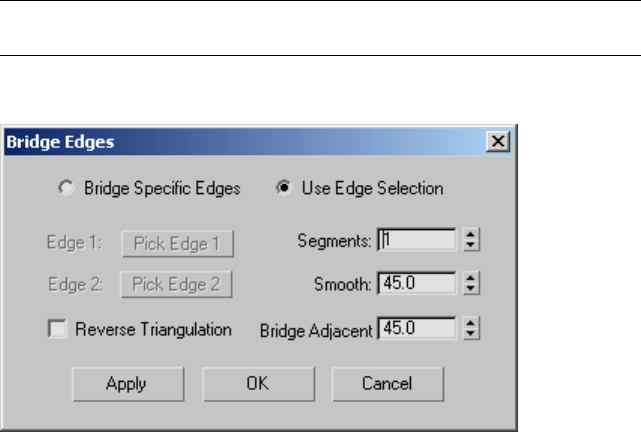Click into the Bridge Adjacent value field
641x432 pixels.
[x=415, y=328]
